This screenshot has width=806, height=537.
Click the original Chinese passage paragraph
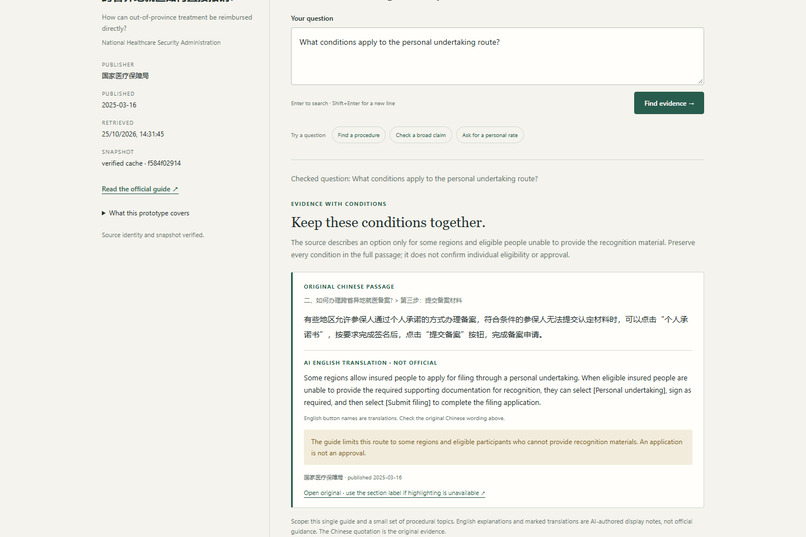click(x=496, y=327)
